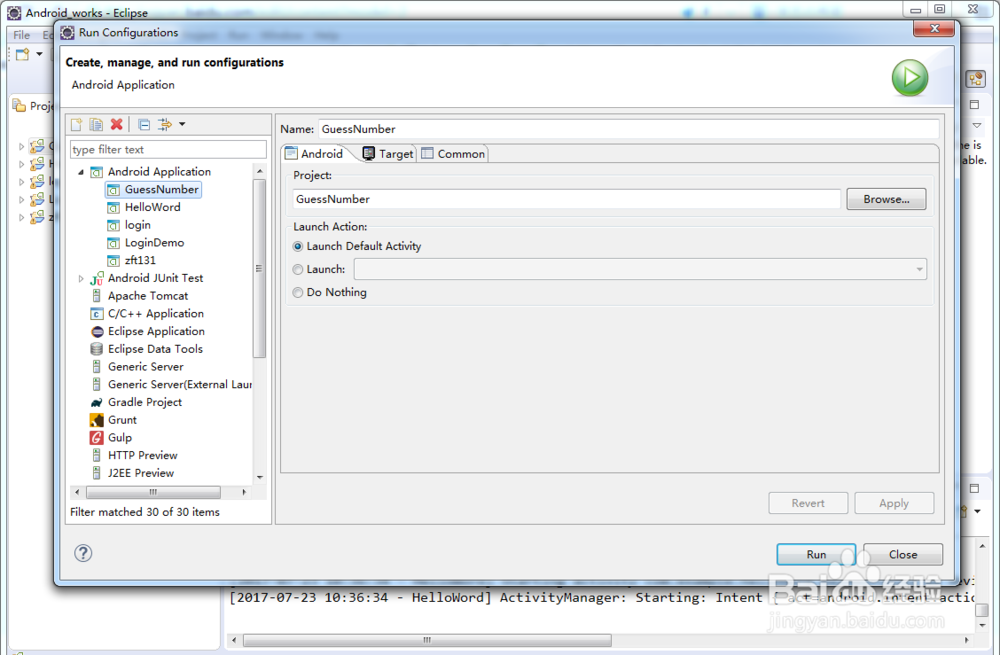Open the filter options dropdown arrow
The height and width of the screenshot is (655, 1000).
[182, 124]
